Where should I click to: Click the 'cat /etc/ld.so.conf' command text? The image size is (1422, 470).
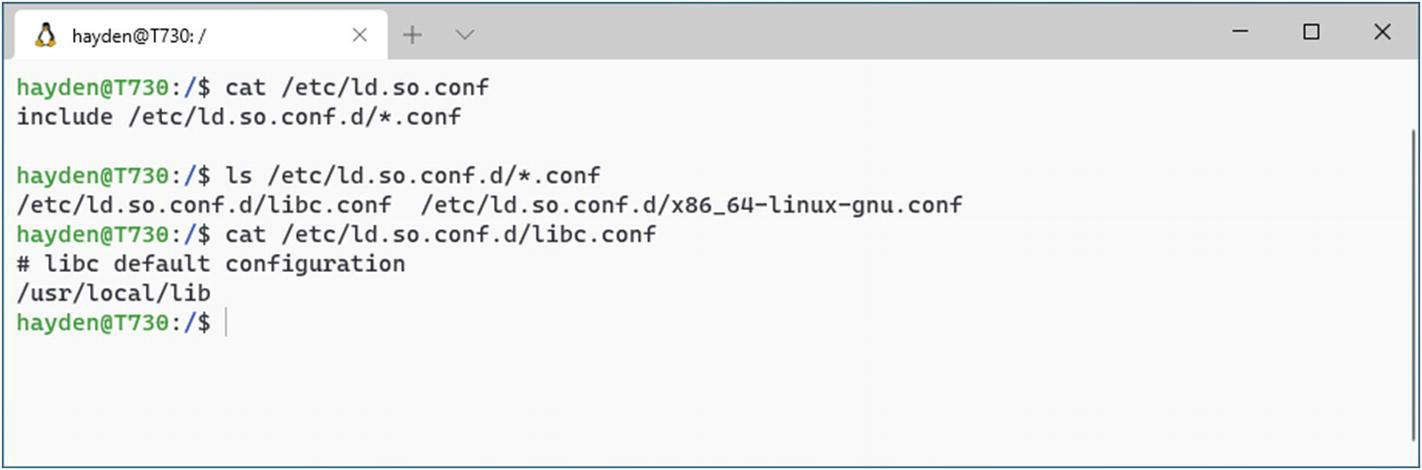pos(357,88)
